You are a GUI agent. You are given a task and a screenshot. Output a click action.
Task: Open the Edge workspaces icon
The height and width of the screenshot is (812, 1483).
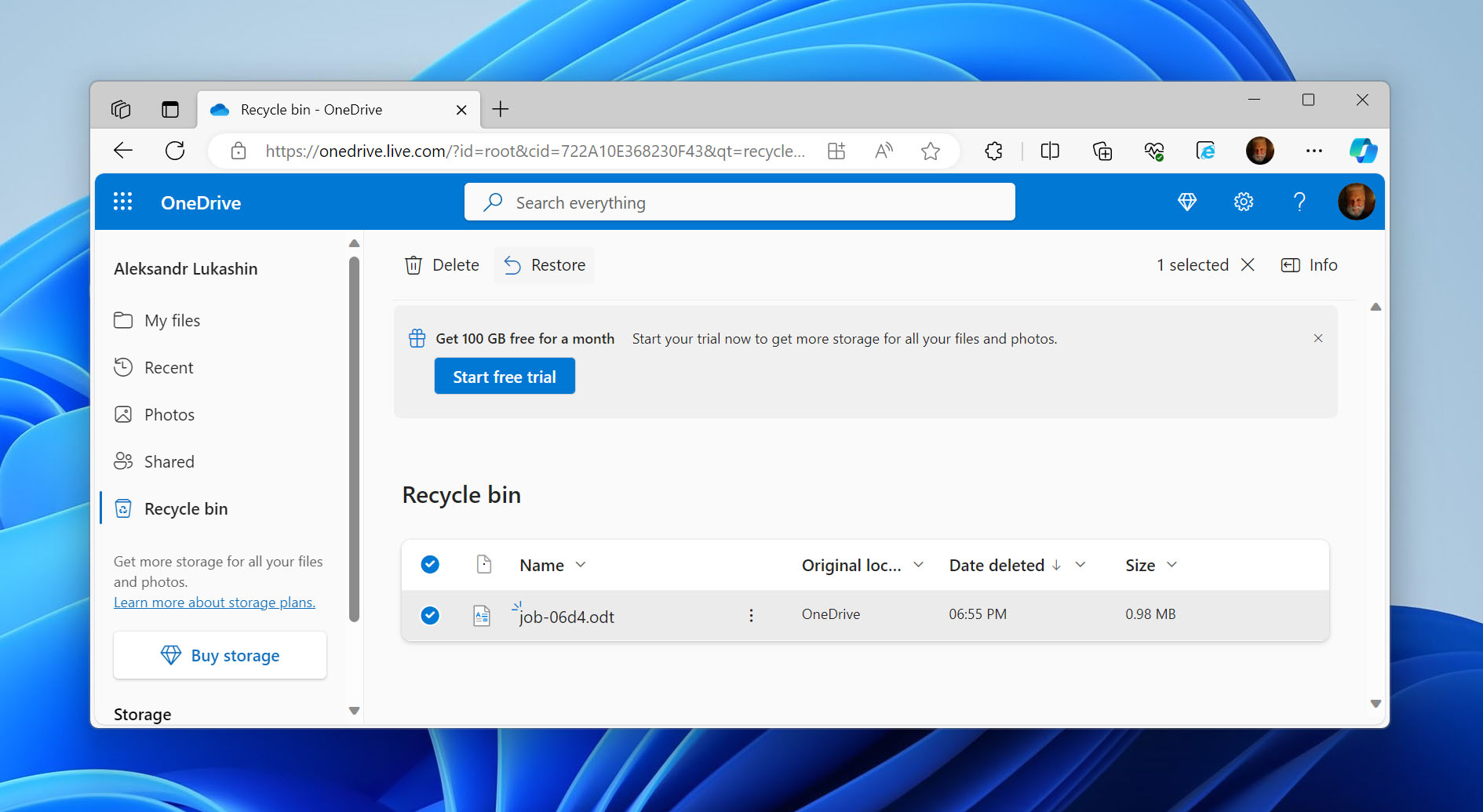121,109
